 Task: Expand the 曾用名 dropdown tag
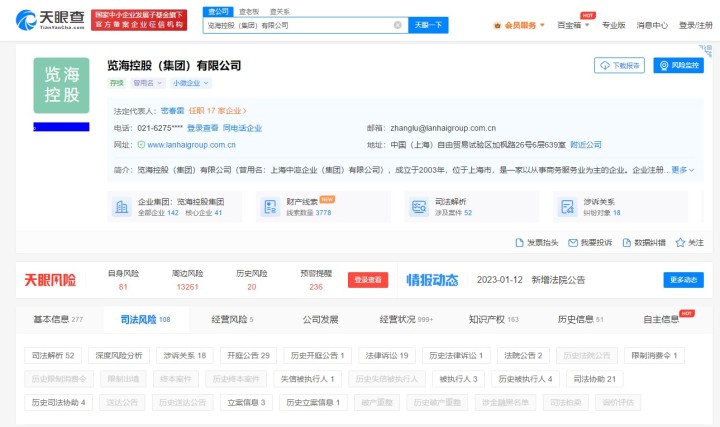point(148,83)
